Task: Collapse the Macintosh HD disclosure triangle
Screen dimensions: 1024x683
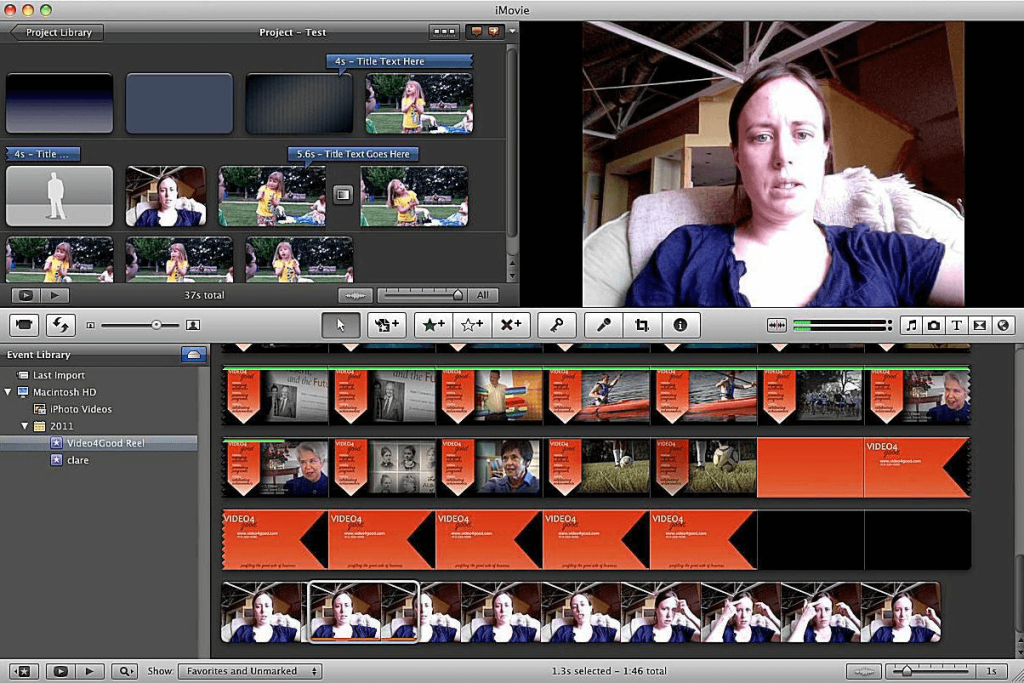Action: [x=8, y=392]
